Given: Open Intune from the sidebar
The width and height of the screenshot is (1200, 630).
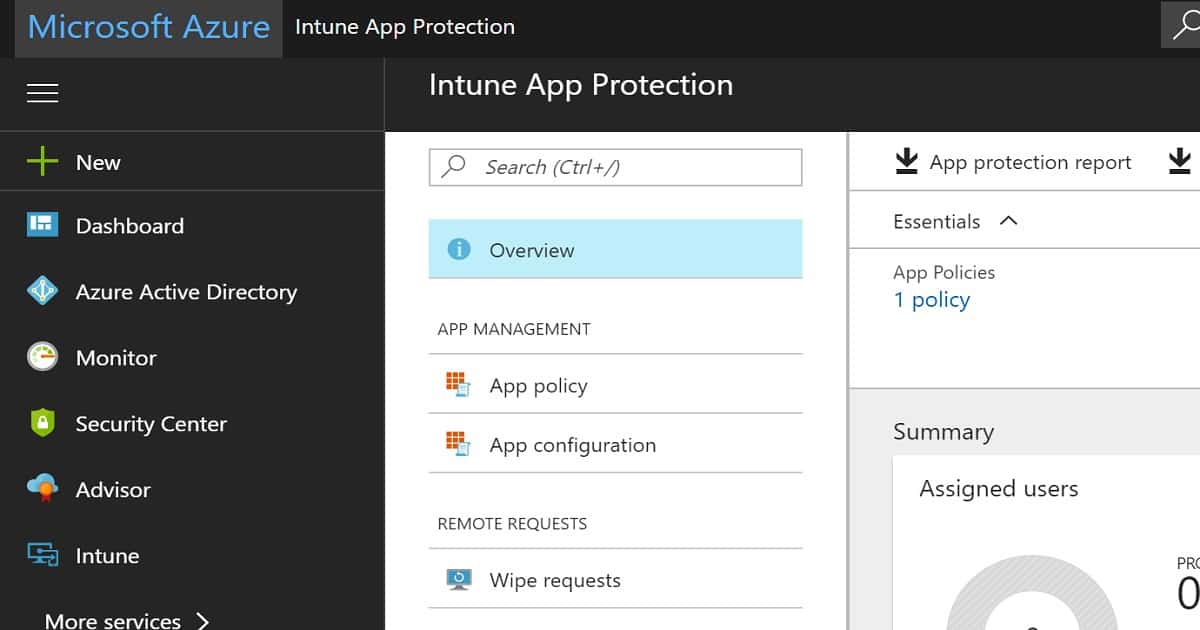Looking at the screenshot, I should point(192,555).
